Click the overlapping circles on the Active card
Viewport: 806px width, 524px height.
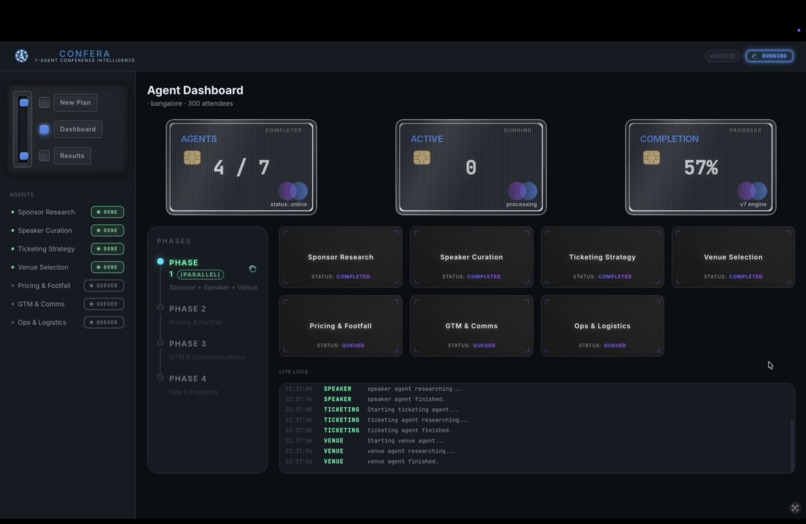click(x=522, y=191)
